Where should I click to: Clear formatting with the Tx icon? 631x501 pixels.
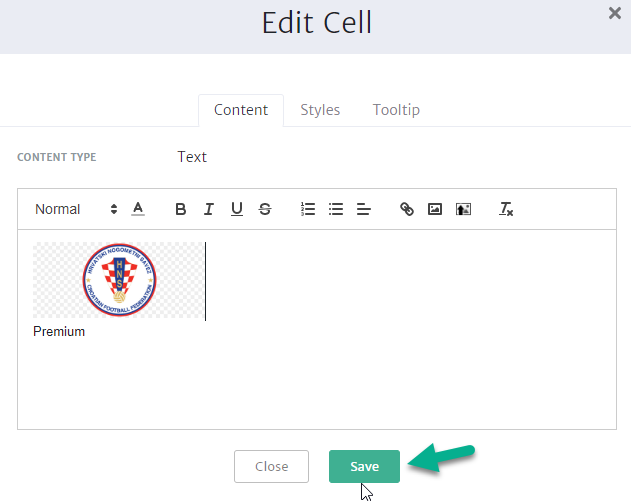pyautogui.click(x=506, y=209)
